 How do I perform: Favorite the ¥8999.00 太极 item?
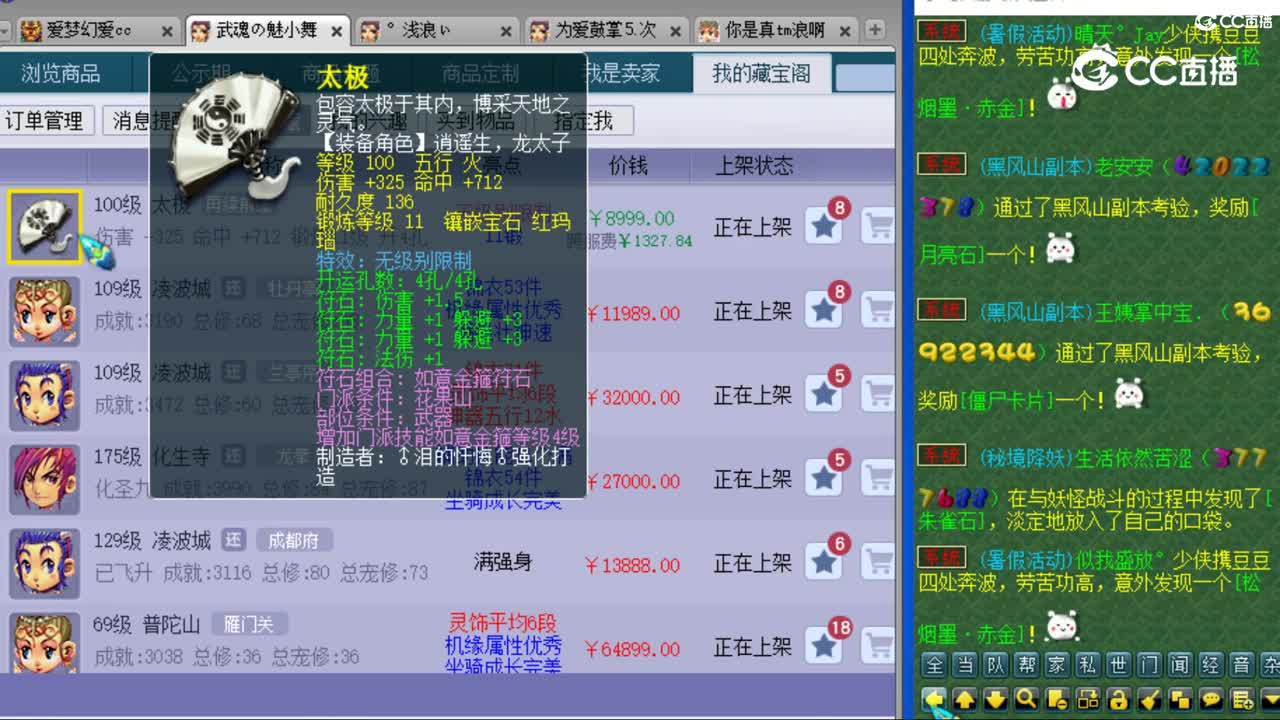click(x=825, y=226)
